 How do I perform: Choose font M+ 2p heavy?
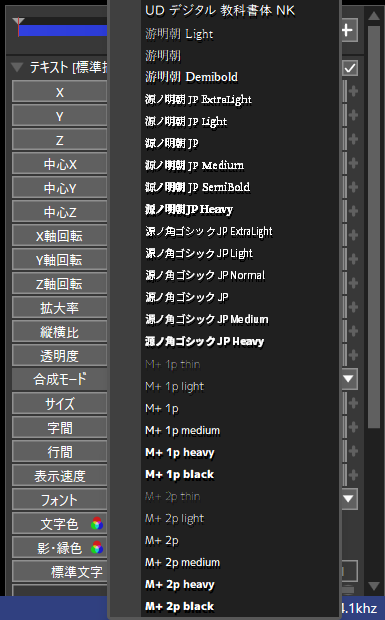tap(180, 584)
